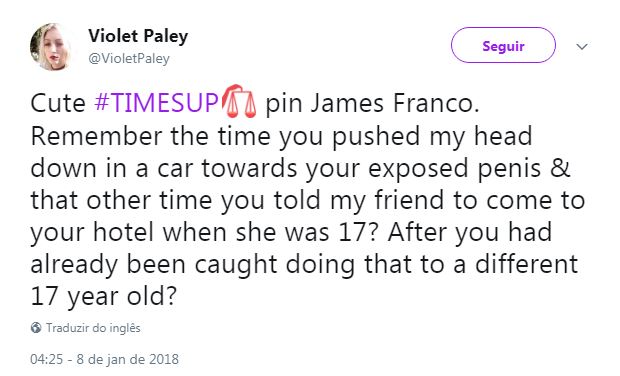Image resolution: width=620 pixels, height=376 pixels.
Task: Click the word pin after the emoji
Action: [283, 104]
